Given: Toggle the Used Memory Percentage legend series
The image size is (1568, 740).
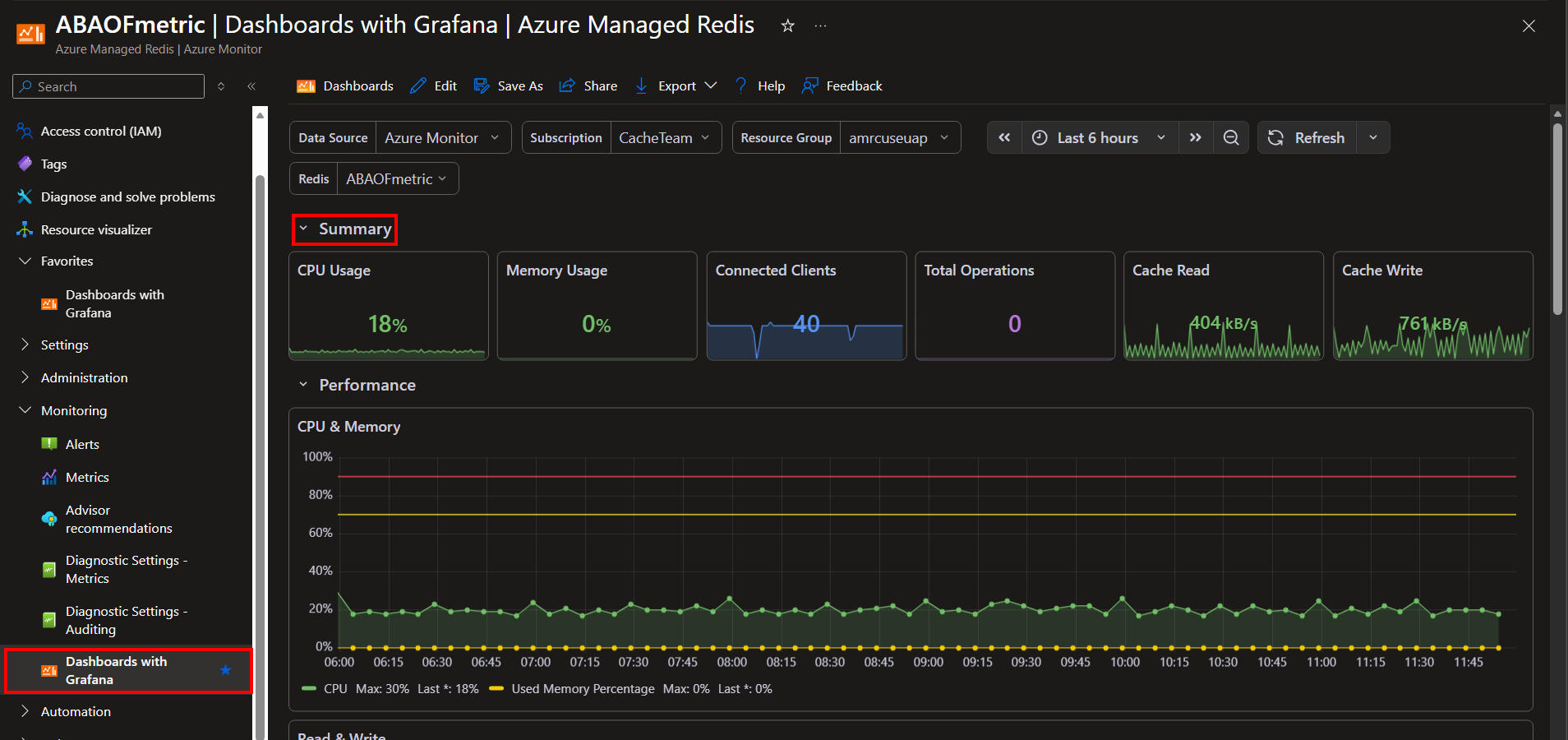Looking at the screenshot, I should (x=572, y=688).
